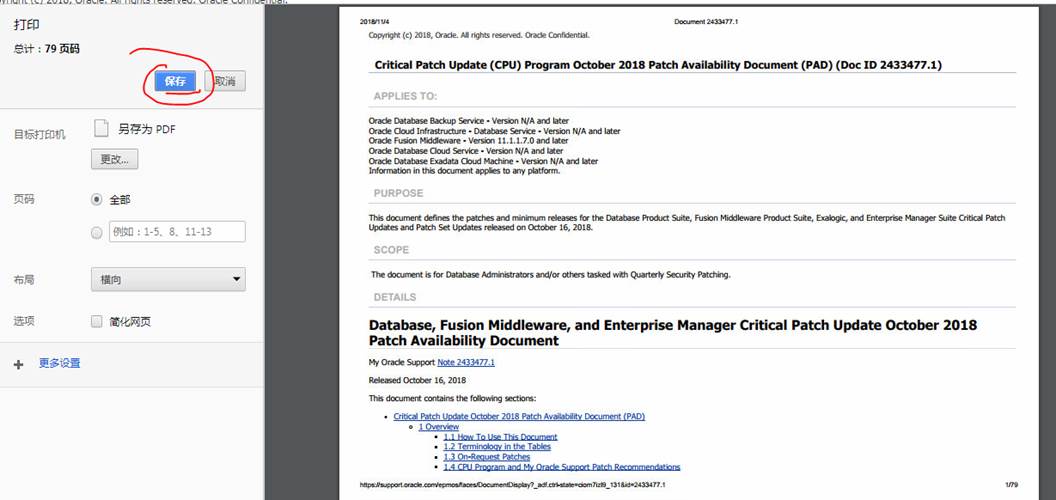The width and height of the screenshot is (1056, 500).
Task: Open 1.2 Terminology in the Tables link
Action: click(497, 447)
